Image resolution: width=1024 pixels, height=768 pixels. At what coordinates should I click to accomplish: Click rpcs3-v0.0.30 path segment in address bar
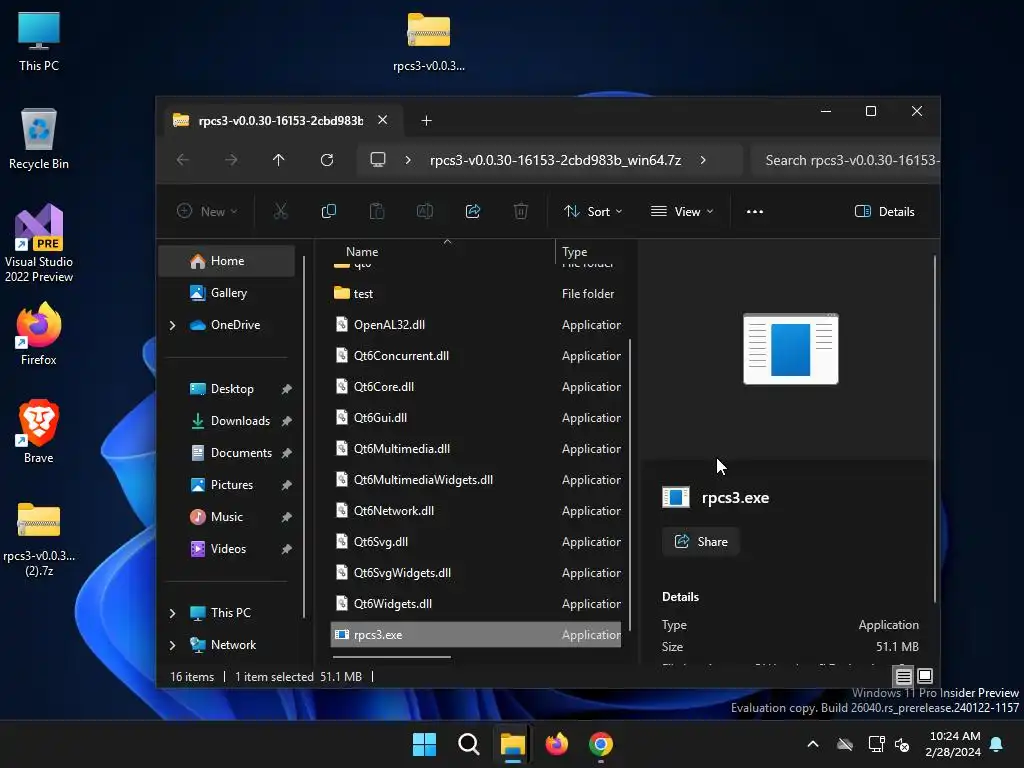556,160
